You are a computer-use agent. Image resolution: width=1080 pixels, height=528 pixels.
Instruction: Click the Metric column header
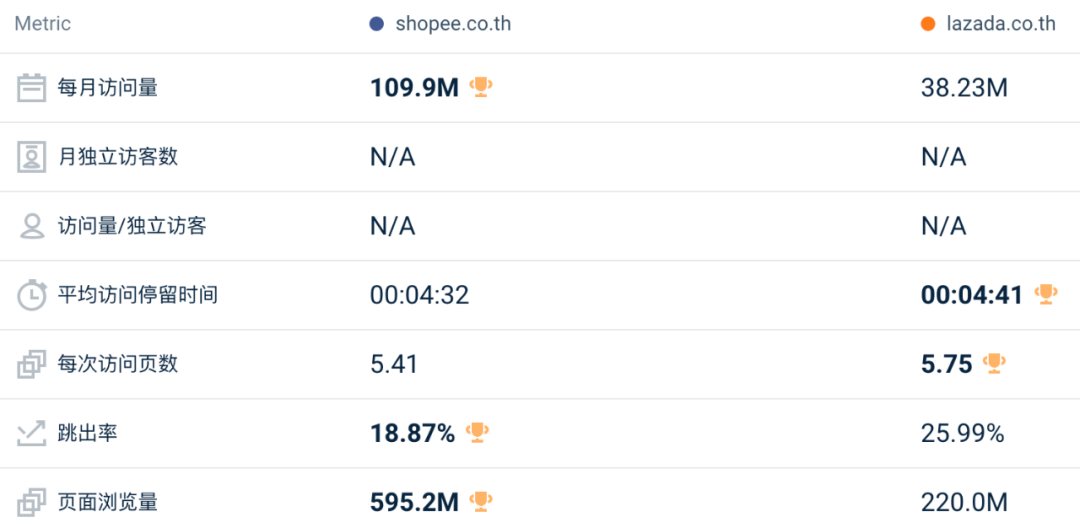pyautogui.click(x=43, y=24)
